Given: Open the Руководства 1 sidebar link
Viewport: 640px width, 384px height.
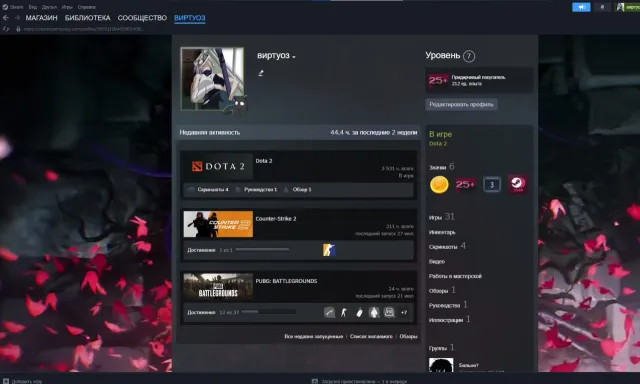Looking at the screenshot, I should (x=448, y=305).
